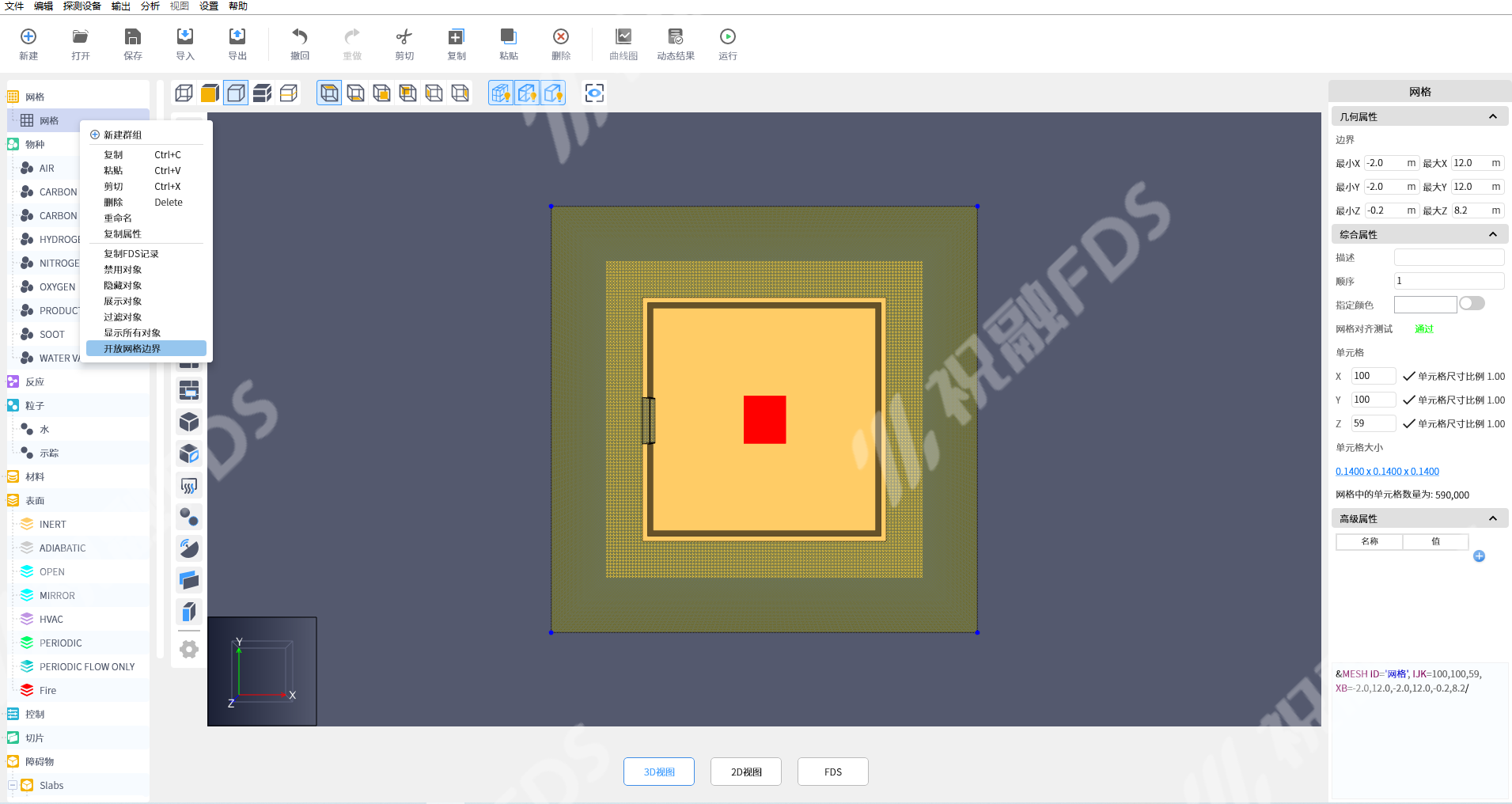Screen dimensions: 1512x804
Task: Toggle the 指定颜色 switch
Action: (1472, 304)
